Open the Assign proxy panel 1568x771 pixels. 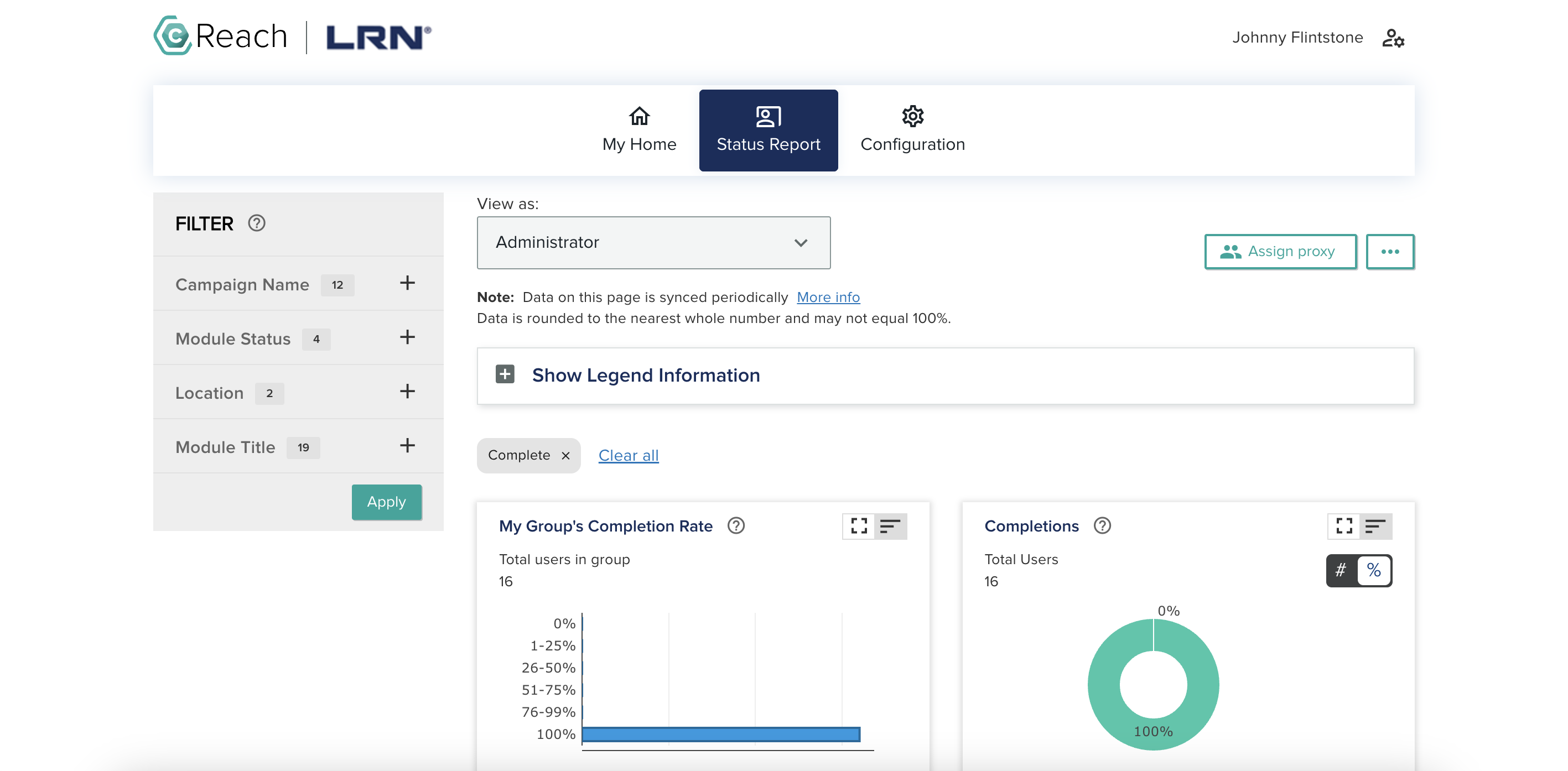[1280, 251]
